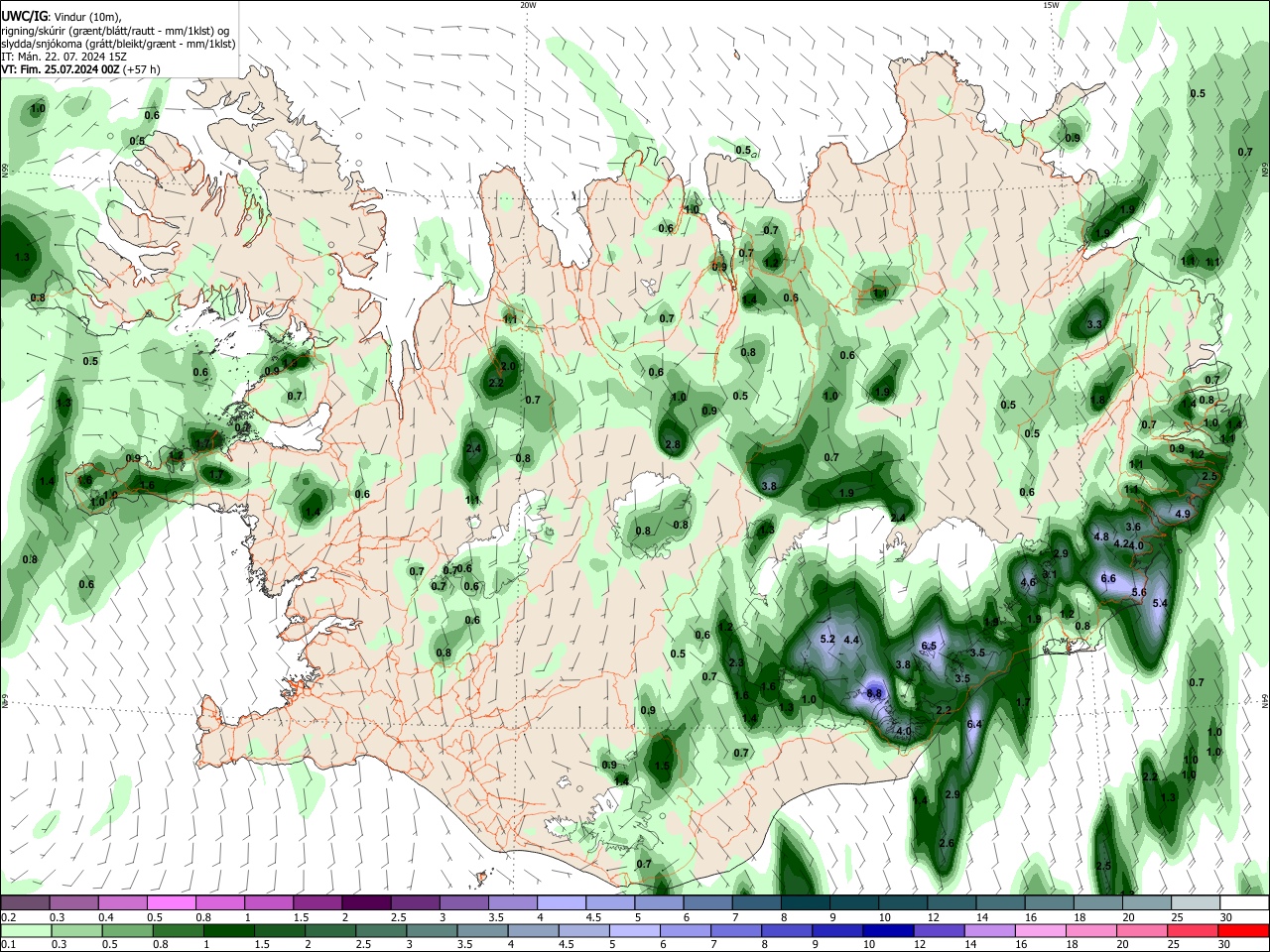The height and width of the screenshot is (952, 1270).
Task: Click the 6.5 precipitation value on the map
Action: [929, 646]
